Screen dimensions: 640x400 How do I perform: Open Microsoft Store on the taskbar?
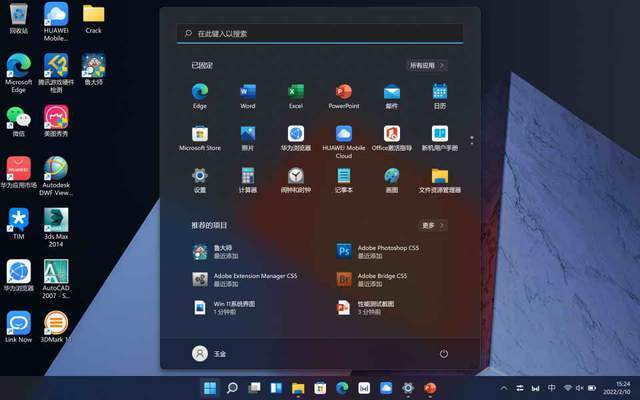[x=320, y=388]
